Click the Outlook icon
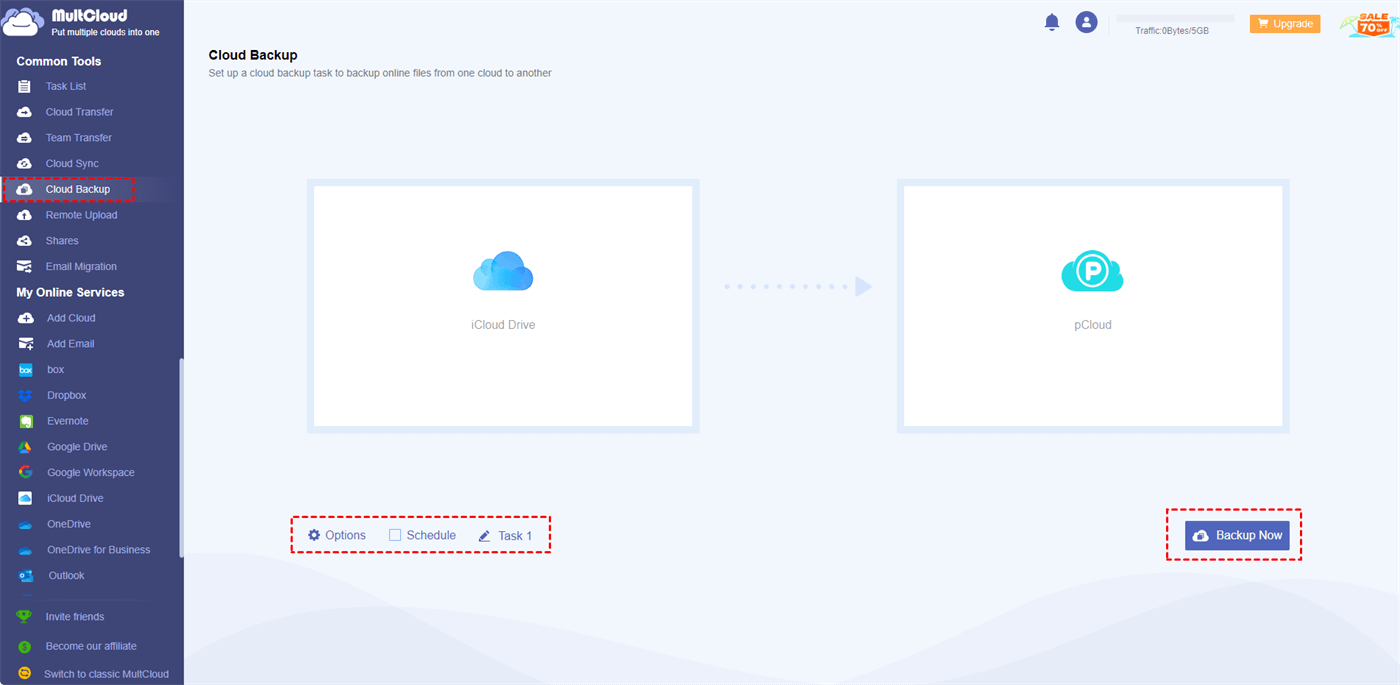Viewport: 1400px width, 685px height. tap(26, 576)
